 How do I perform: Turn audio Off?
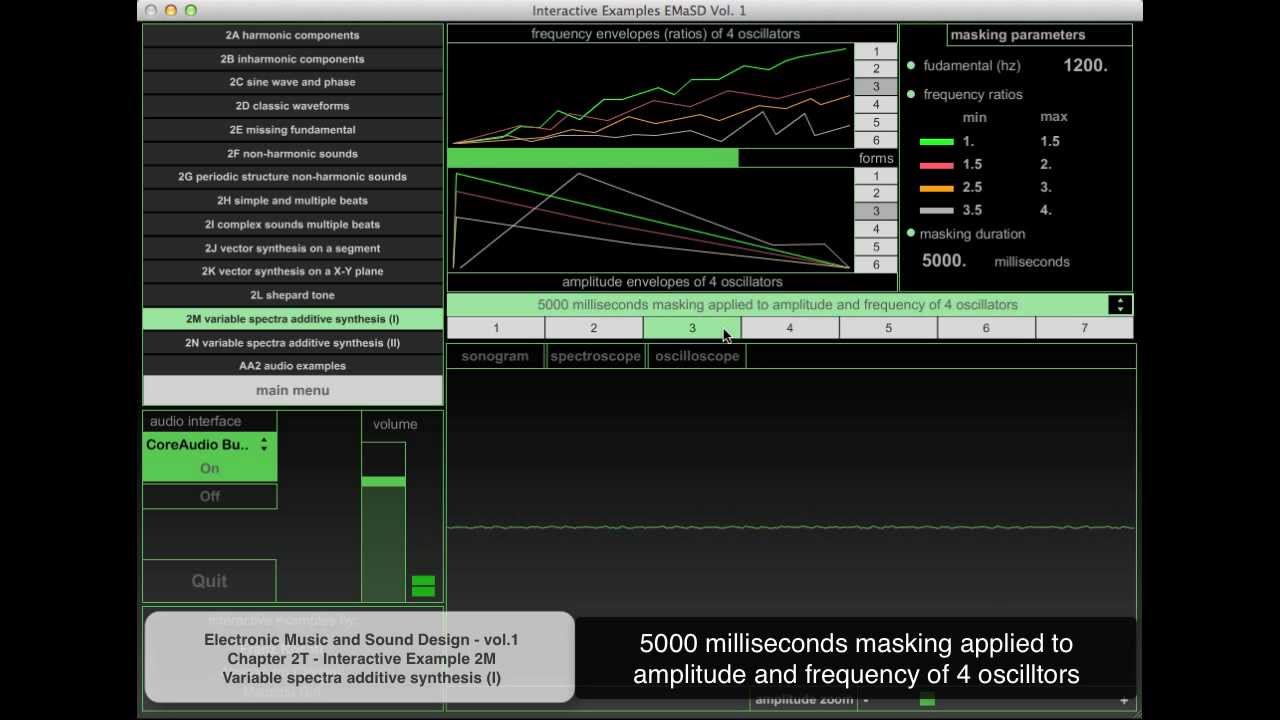(209, 496)
